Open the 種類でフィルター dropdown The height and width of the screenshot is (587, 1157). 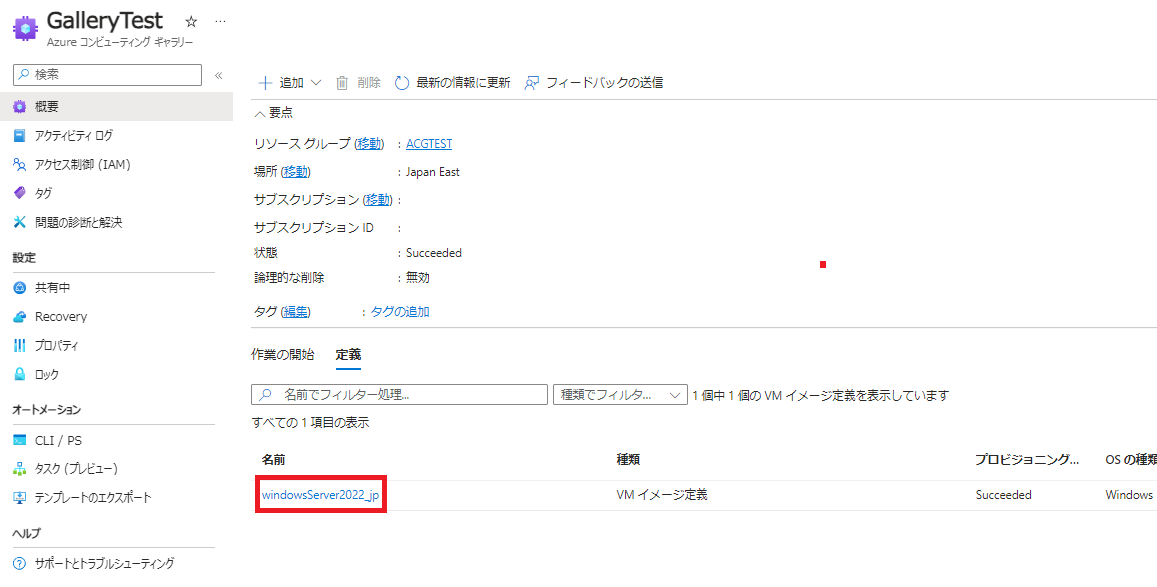[620, 395]
